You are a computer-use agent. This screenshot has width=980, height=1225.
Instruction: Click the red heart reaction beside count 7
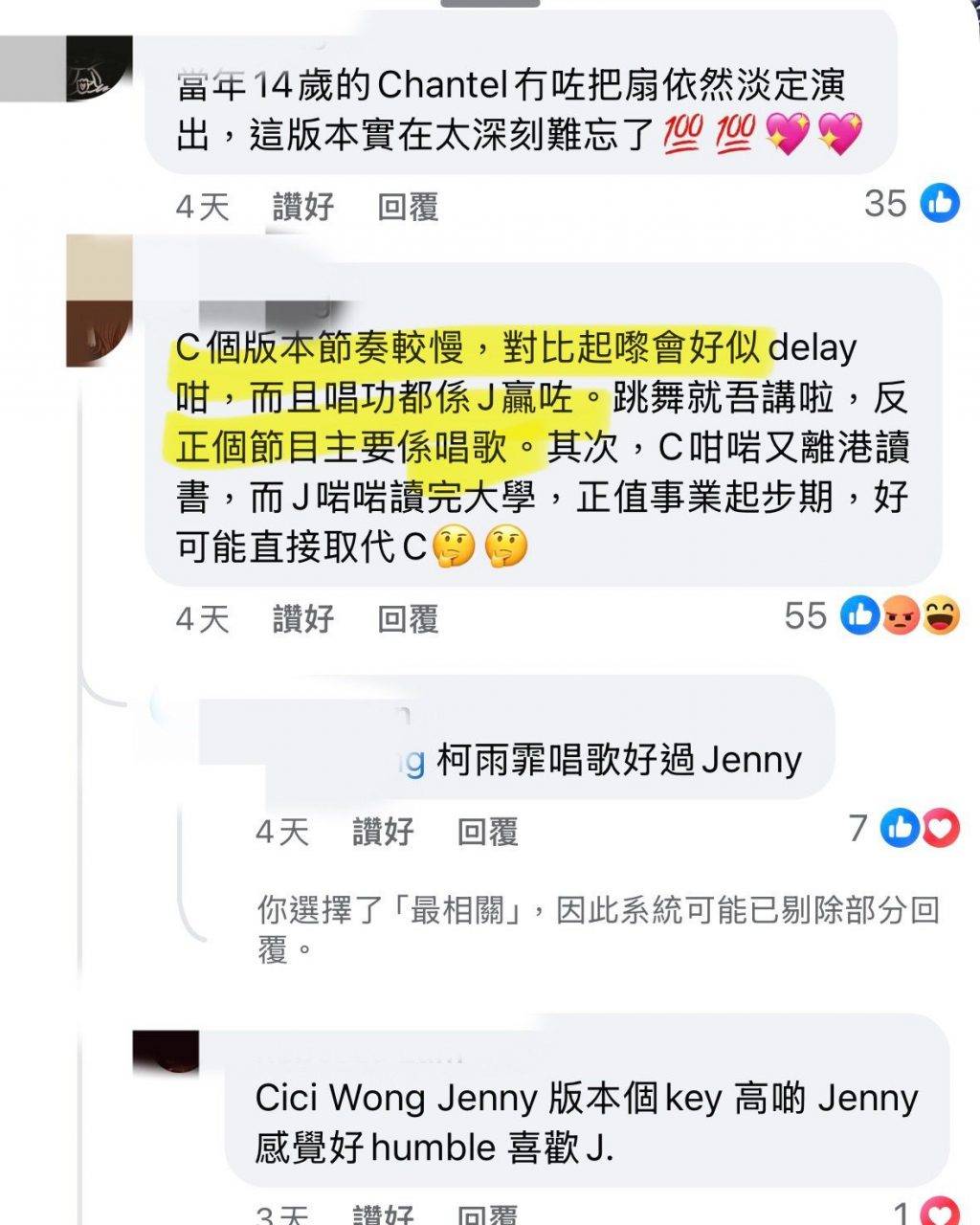point(940,828)
